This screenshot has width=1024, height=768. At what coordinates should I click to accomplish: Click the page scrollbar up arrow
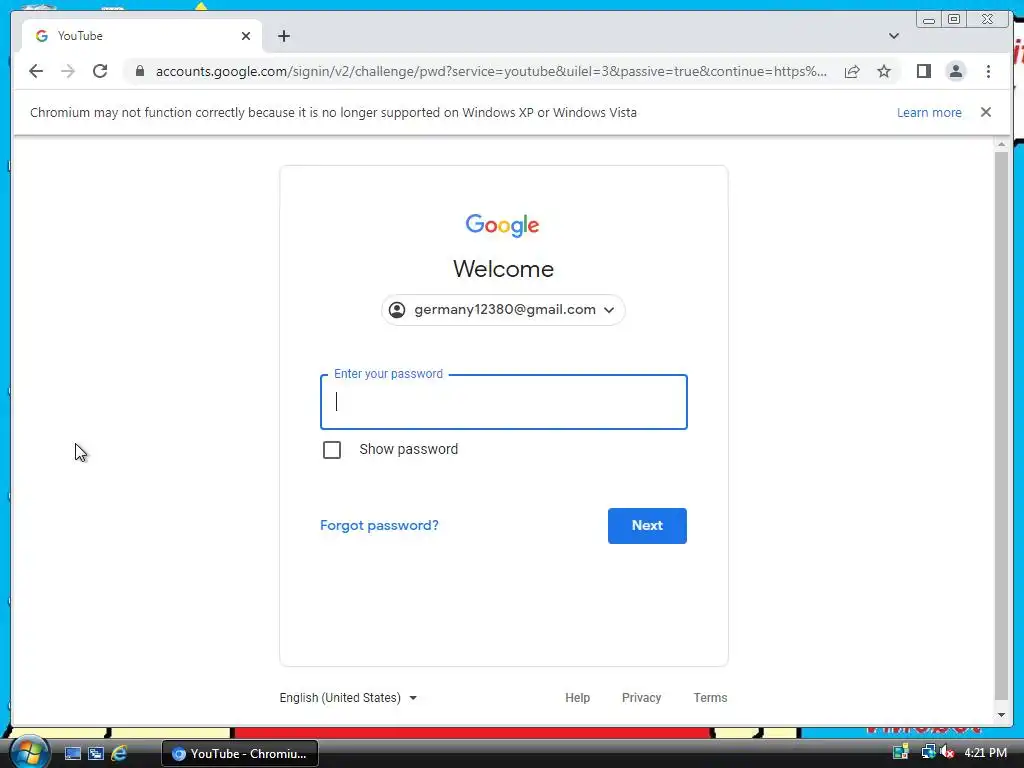[1001, 144]
